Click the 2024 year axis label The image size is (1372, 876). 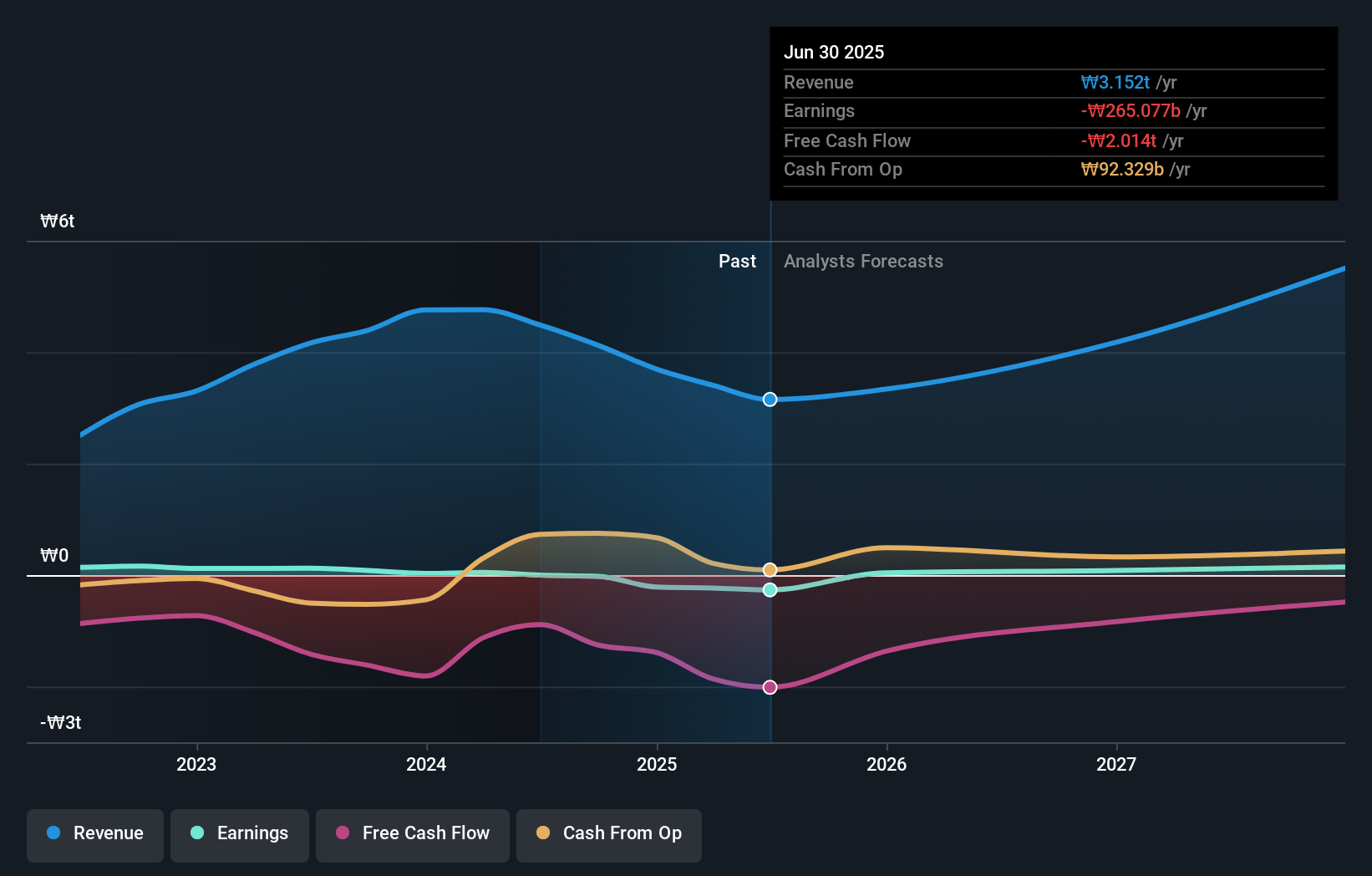click(x=426, y=764)
